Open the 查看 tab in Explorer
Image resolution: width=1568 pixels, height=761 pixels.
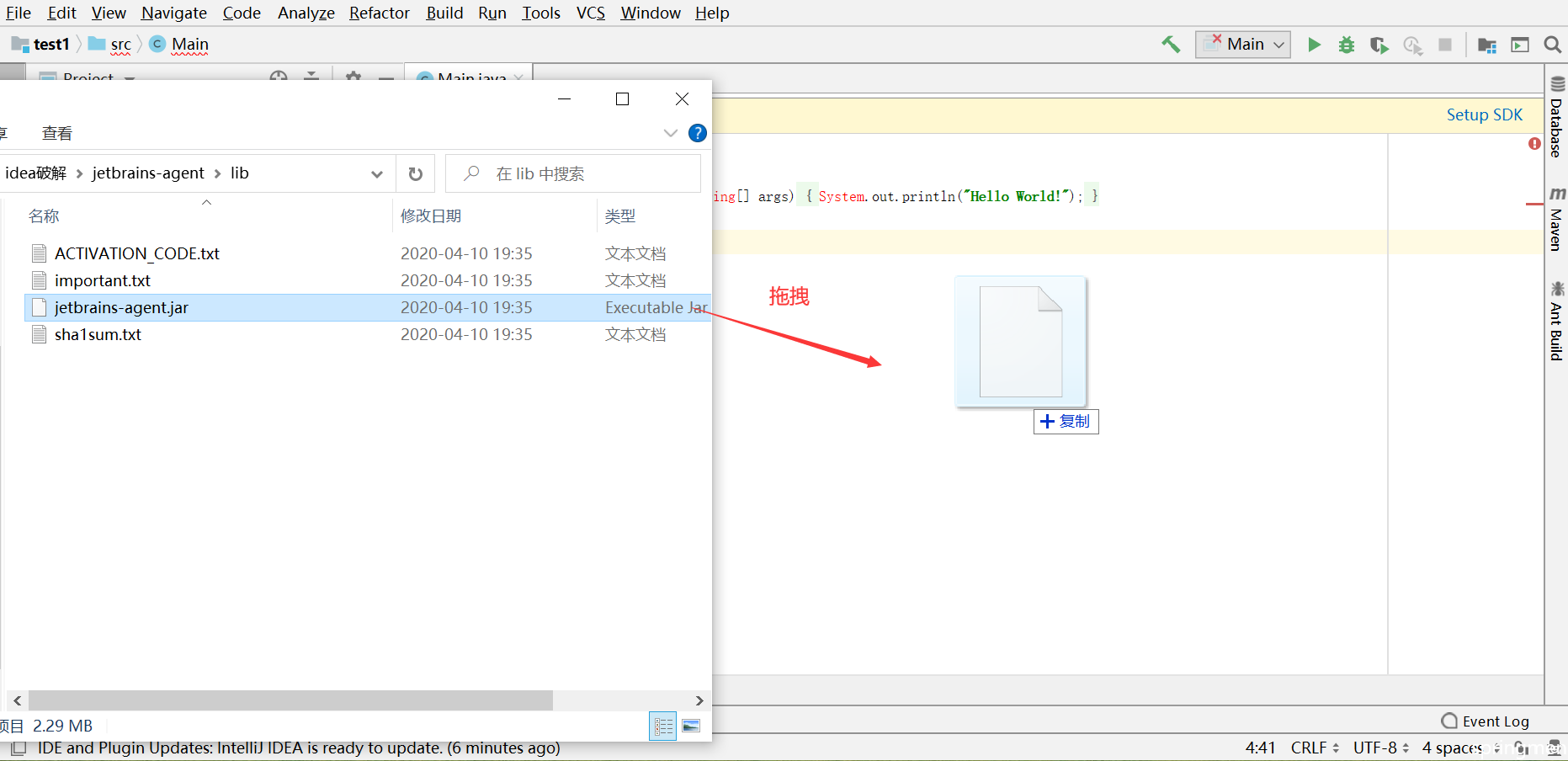tap(57, 133)
